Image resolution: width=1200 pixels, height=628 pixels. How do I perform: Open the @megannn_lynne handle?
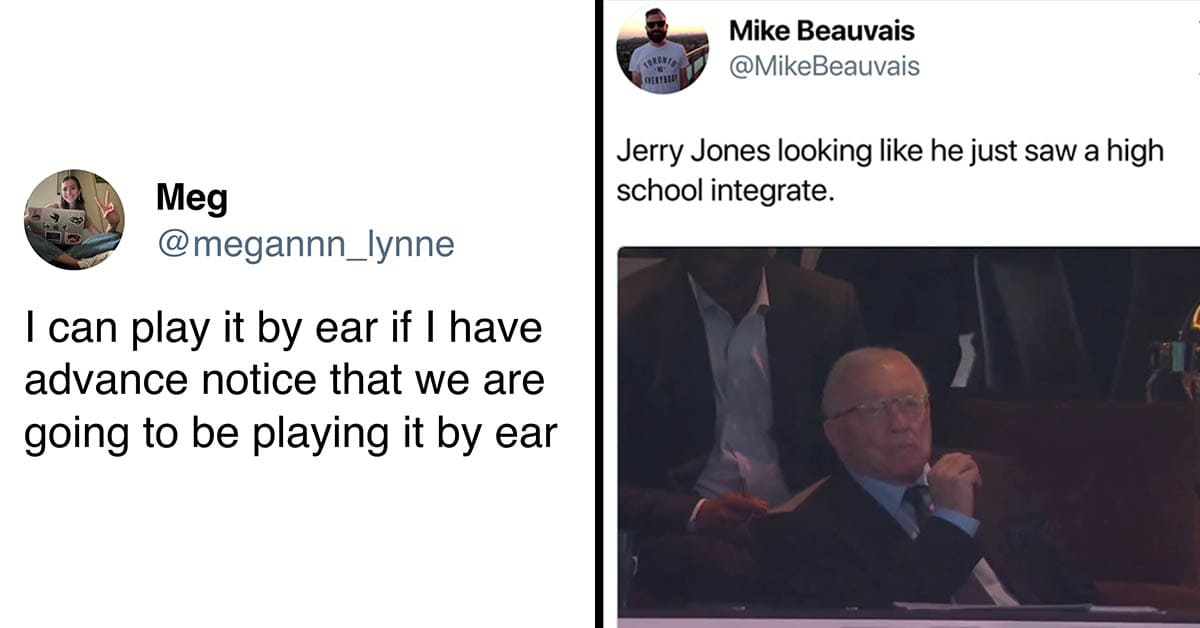(x=305, y=244)
